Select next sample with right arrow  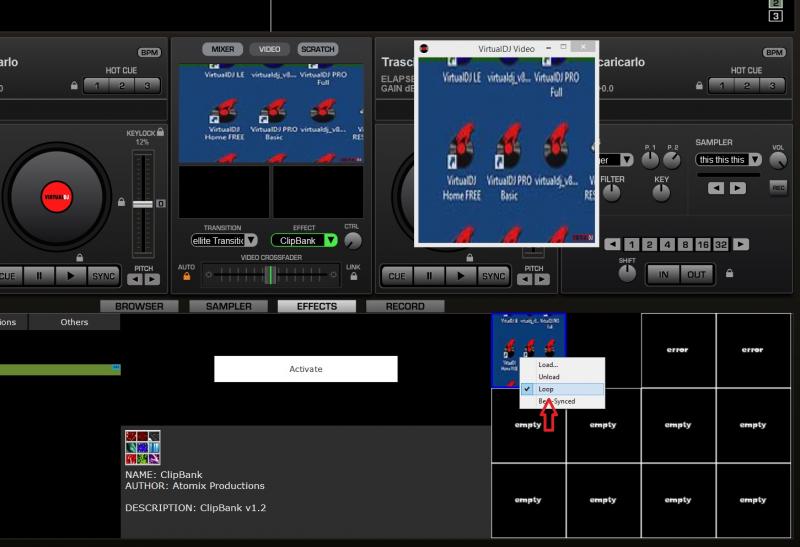[x=738, y=188]
